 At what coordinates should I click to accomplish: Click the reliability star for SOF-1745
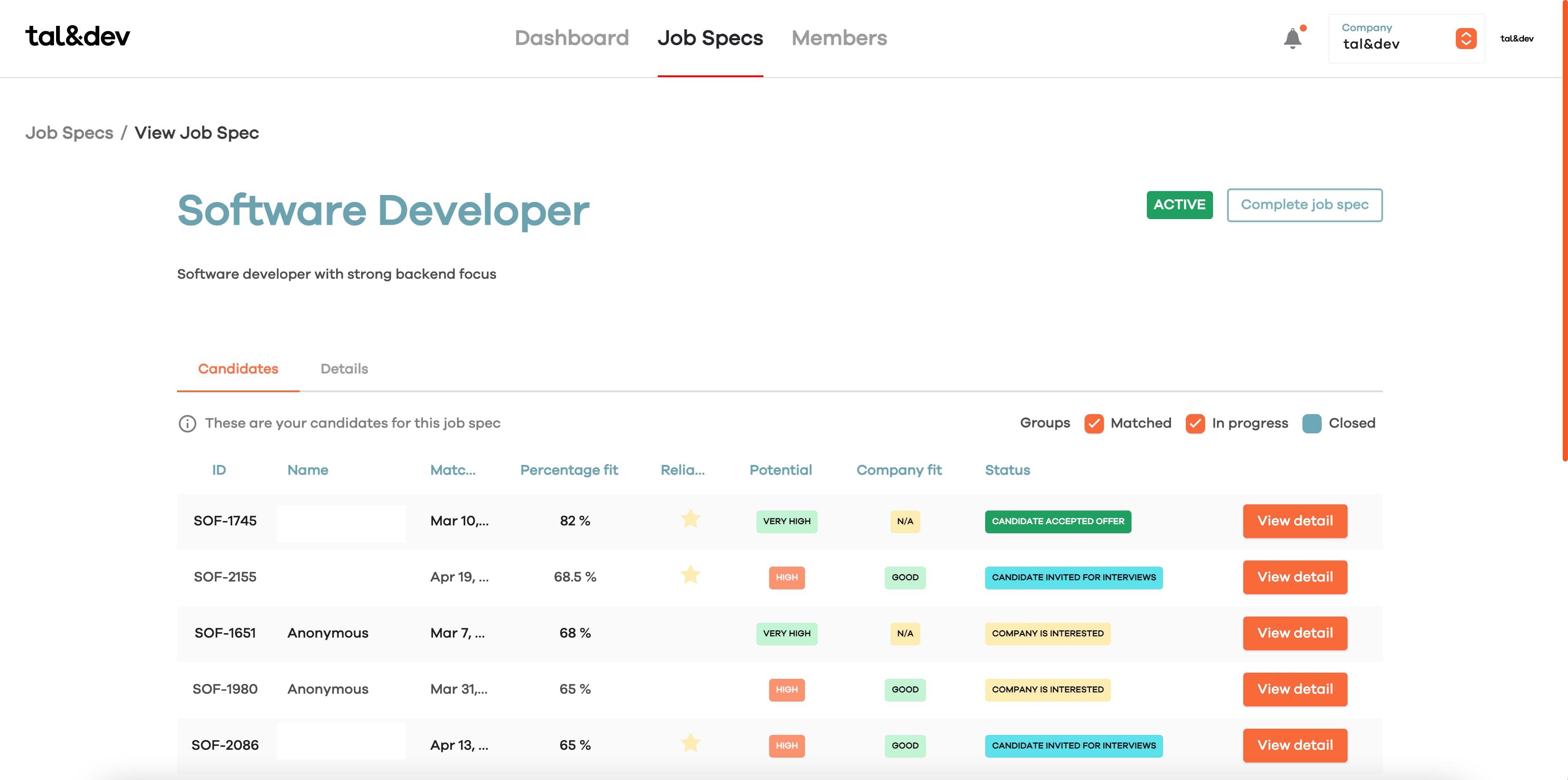point(690,519)
